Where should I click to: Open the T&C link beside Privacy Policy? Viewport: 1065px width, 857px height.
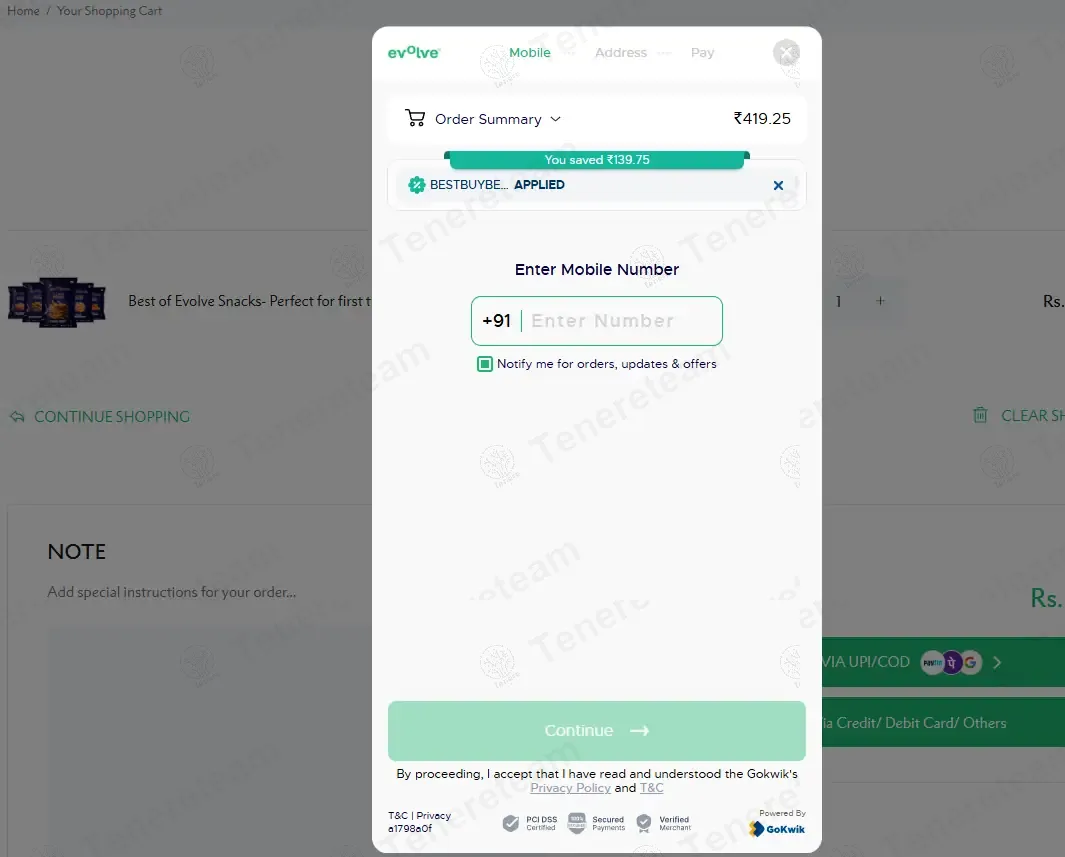click(x=651, y=788)
